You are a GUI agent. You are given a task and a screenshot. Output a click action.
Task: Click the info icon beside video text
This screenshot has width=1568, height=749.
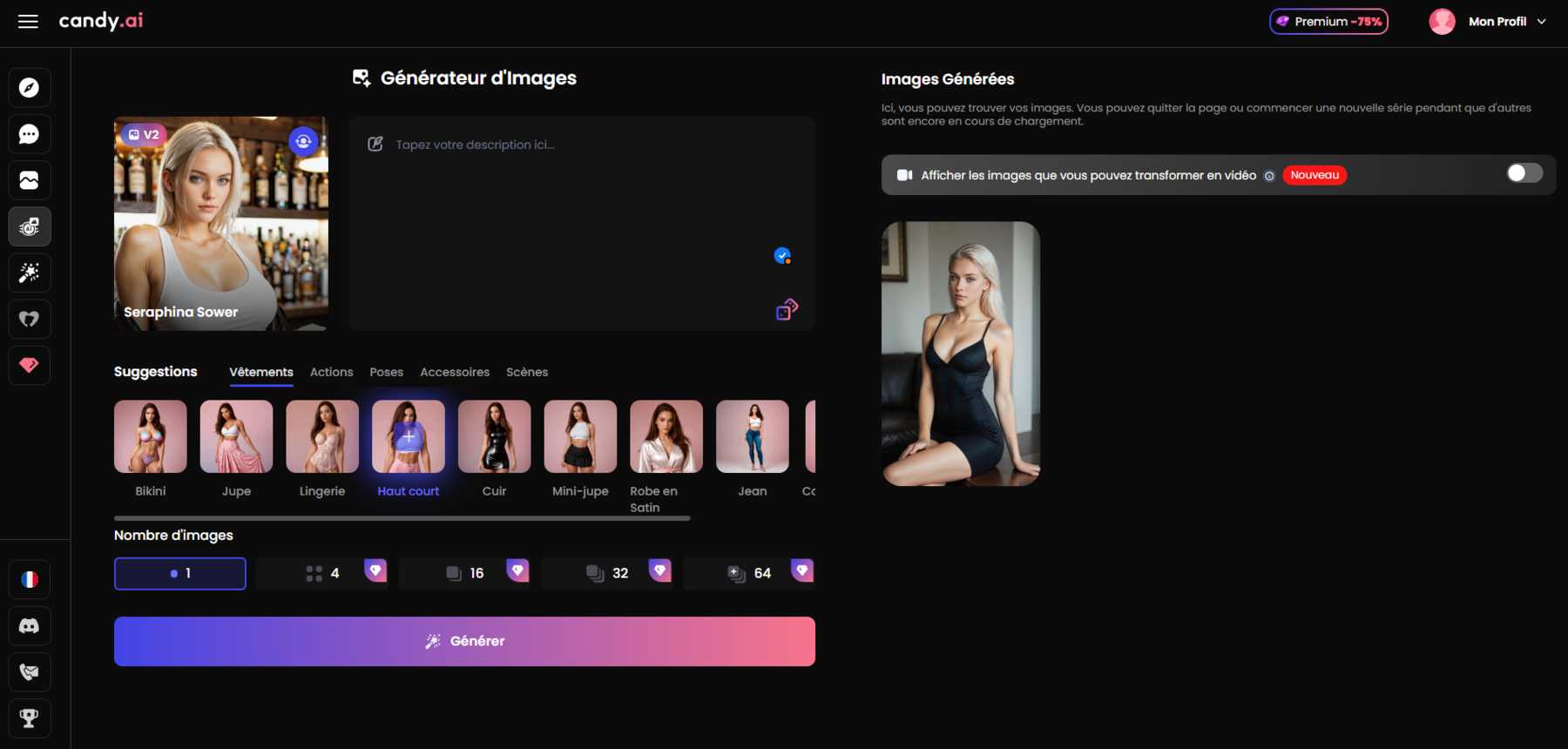(1269, 176)
